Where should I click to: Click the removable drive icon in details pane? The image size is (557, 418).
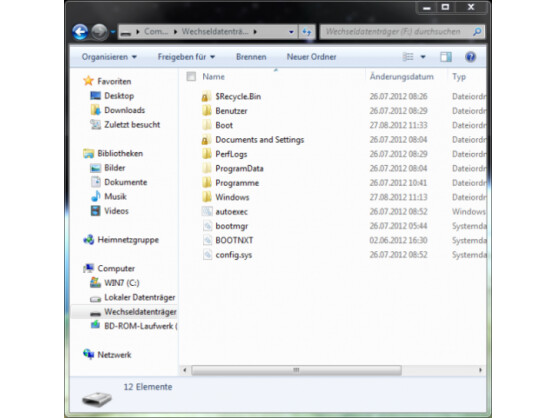(97, 399)
